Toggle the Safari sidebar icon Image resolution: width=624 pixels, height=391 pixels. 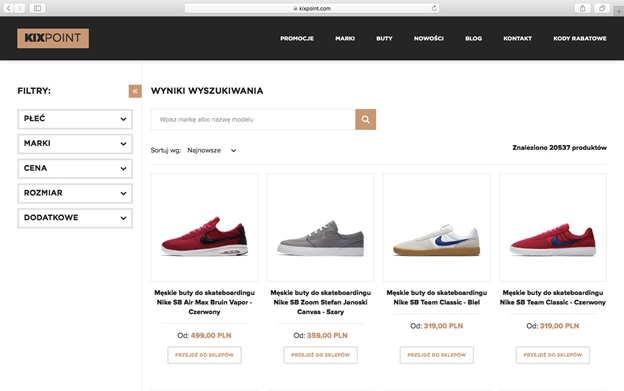(x=37, y=8)
